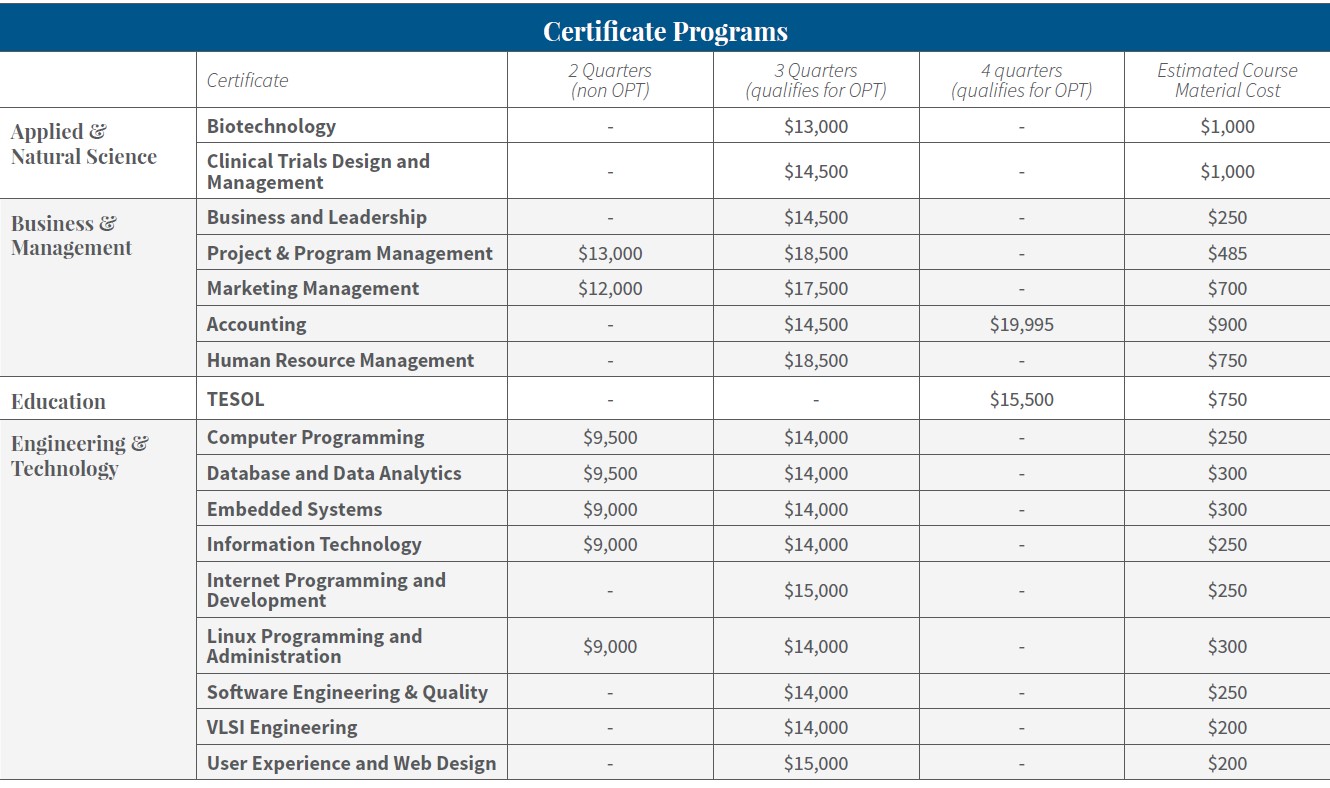Click User Experience and Web Design entry
This screenshot has width=1330, height=788.
(352, 763)
